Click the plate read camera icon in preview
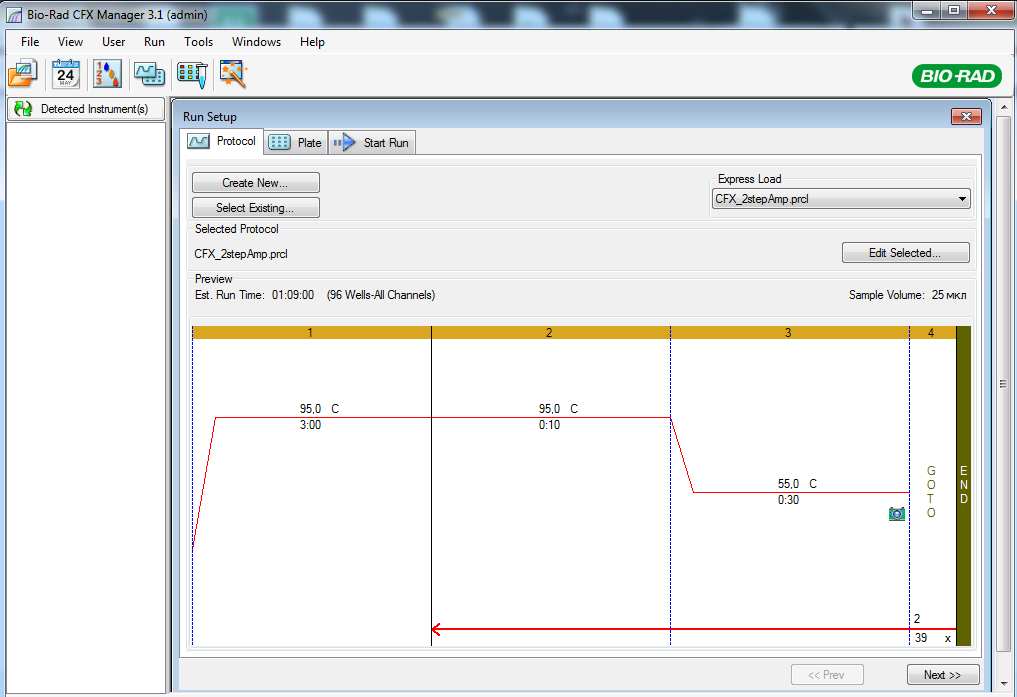The width and height of the screenshot is (1017, 697). coord(896,513)
